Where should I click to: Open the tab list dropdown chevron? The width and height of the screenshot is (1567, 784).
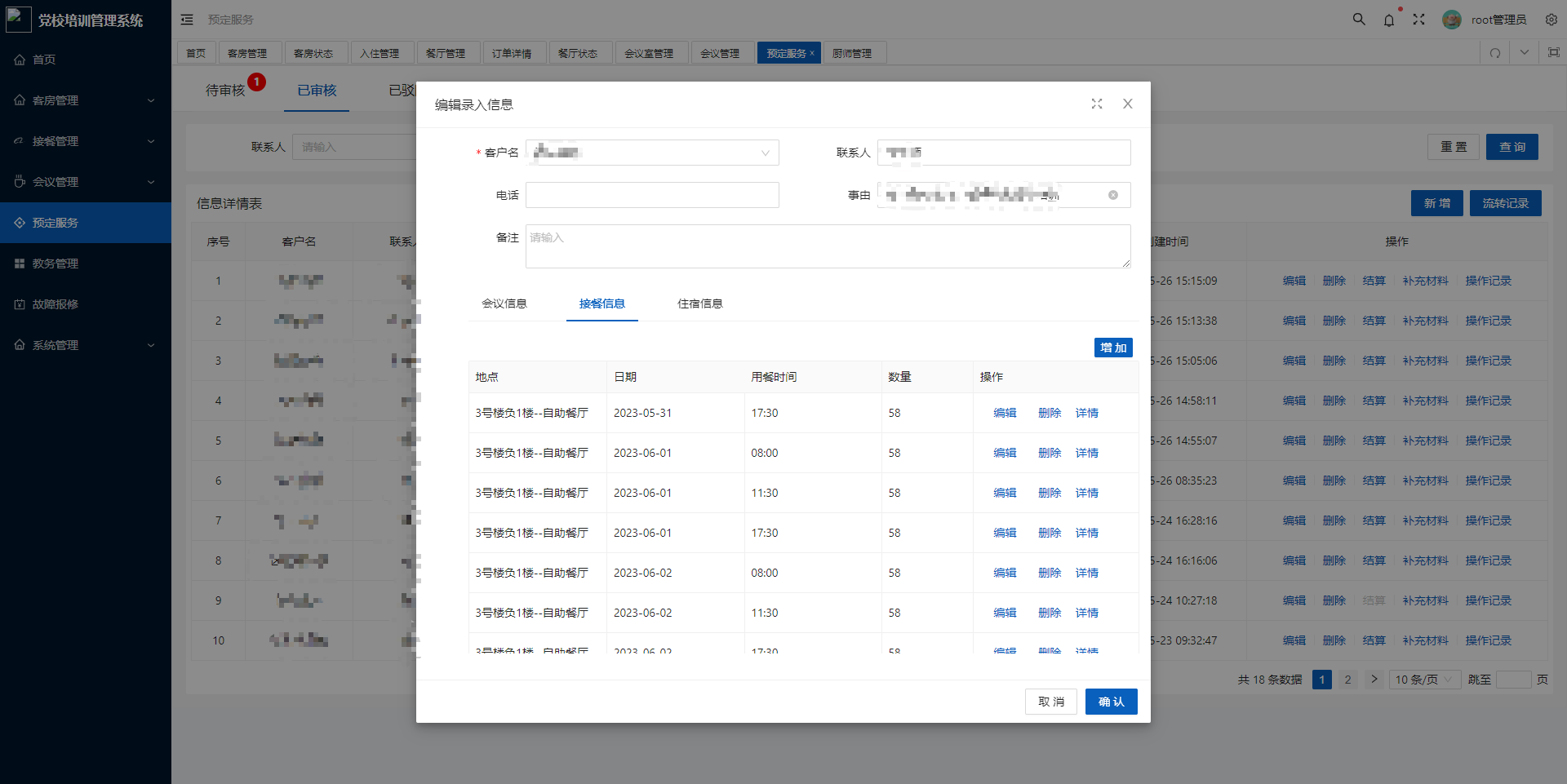1525,53
